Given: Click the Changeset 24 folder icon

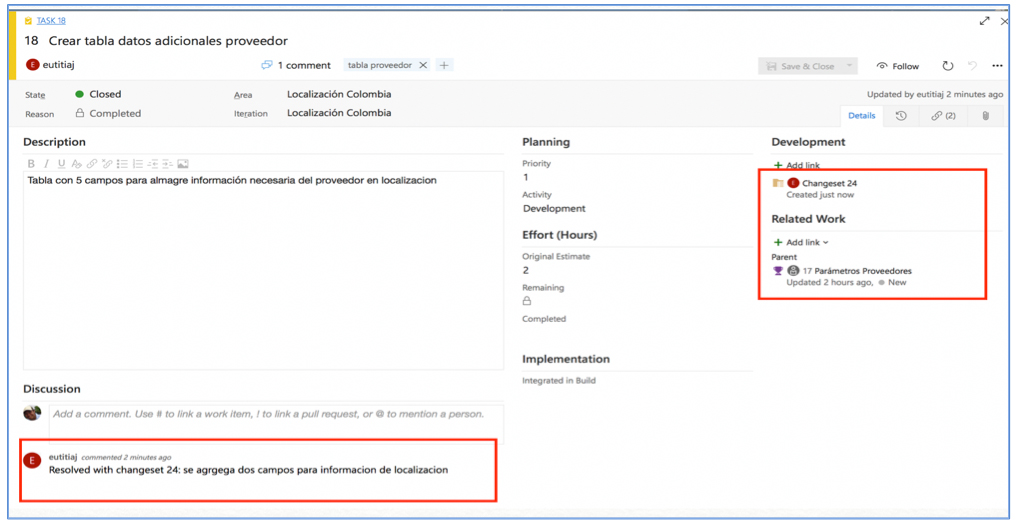Looking at the screenshot, I should tap(778, 183).
